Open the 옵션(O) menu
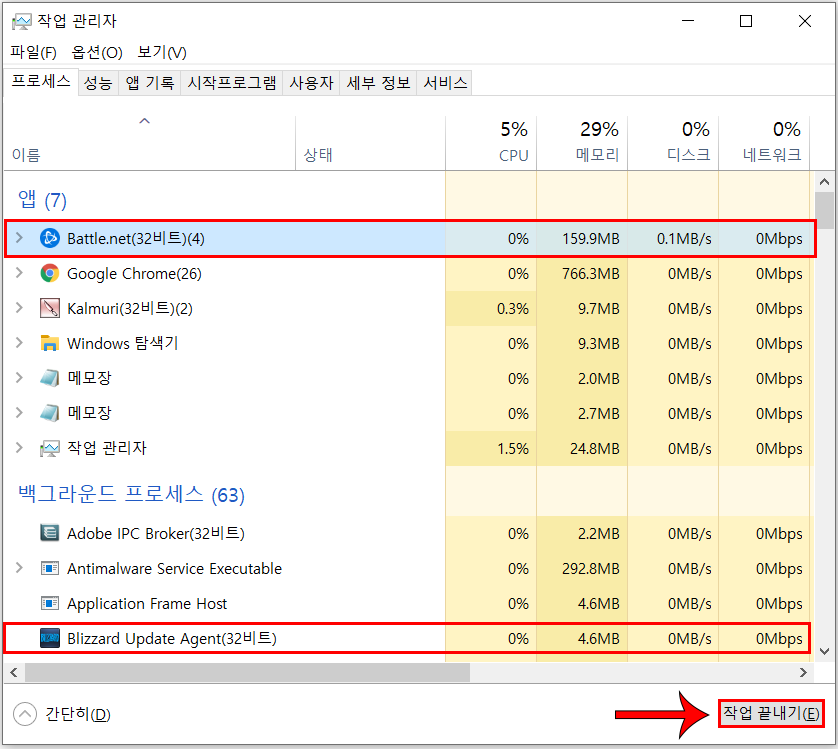The image size is (838, 749). 97,52
